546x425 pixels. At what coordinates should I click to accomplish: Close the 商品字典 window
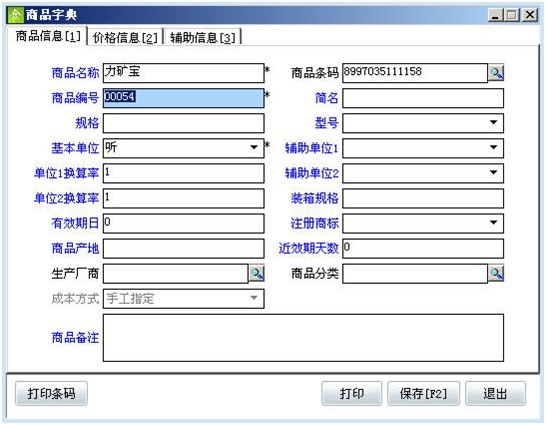pyautogui.click(x=530, y=15)
